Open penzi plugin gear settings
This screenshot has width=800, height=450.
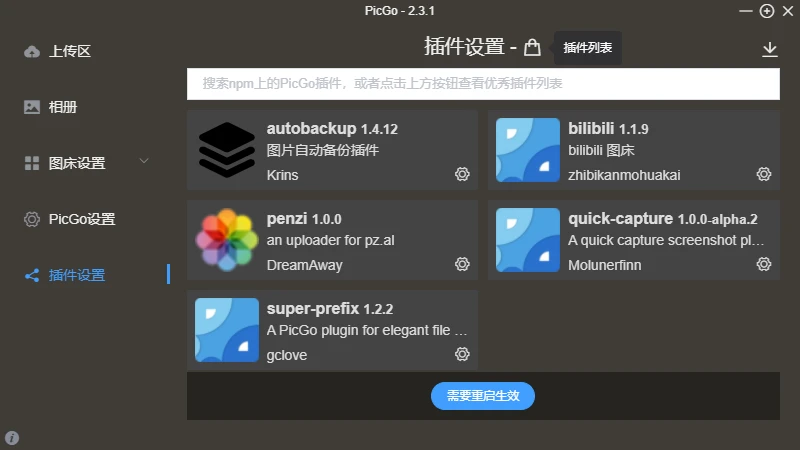462,264
